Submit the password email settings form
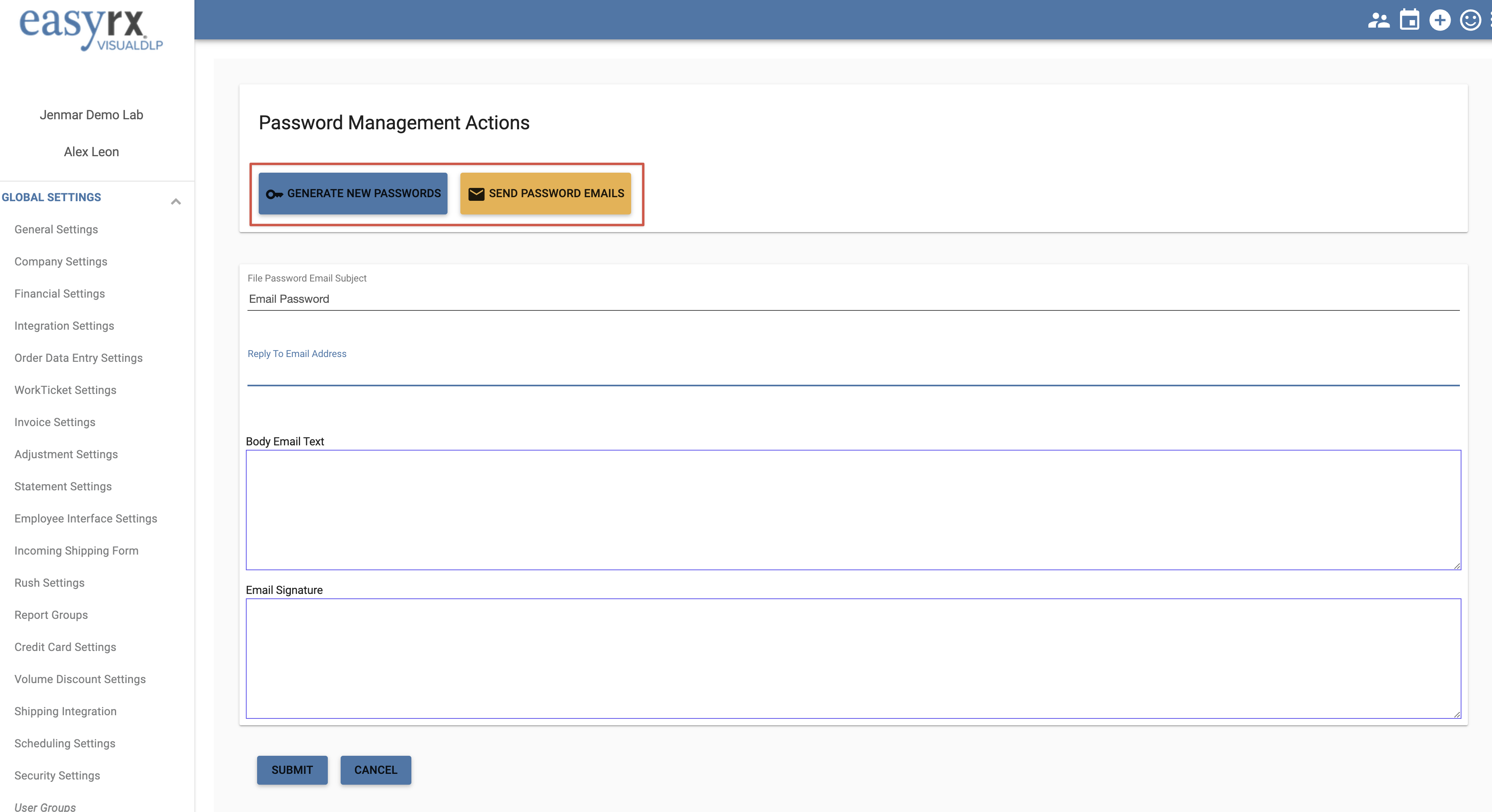The height and width of the screenshot is (812, 1492). coord(292,770)
